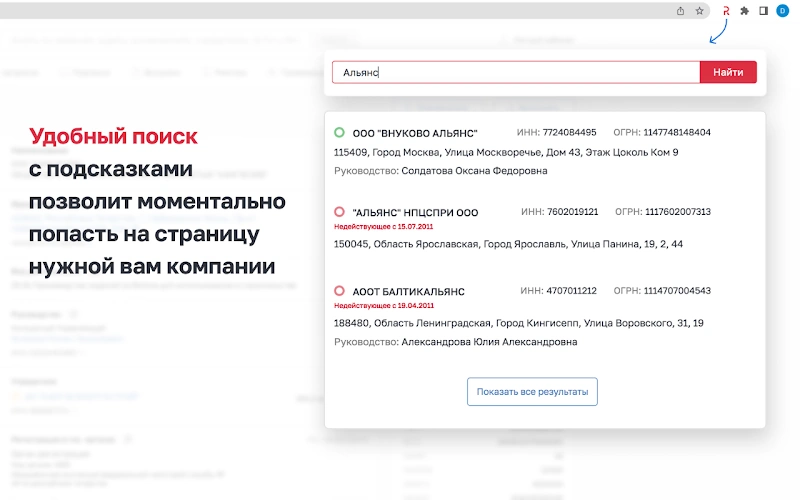Click red status circle of БАЛТИКАЛЬЯНС
This screenshot has width=800, height=500.
[339, 291]
